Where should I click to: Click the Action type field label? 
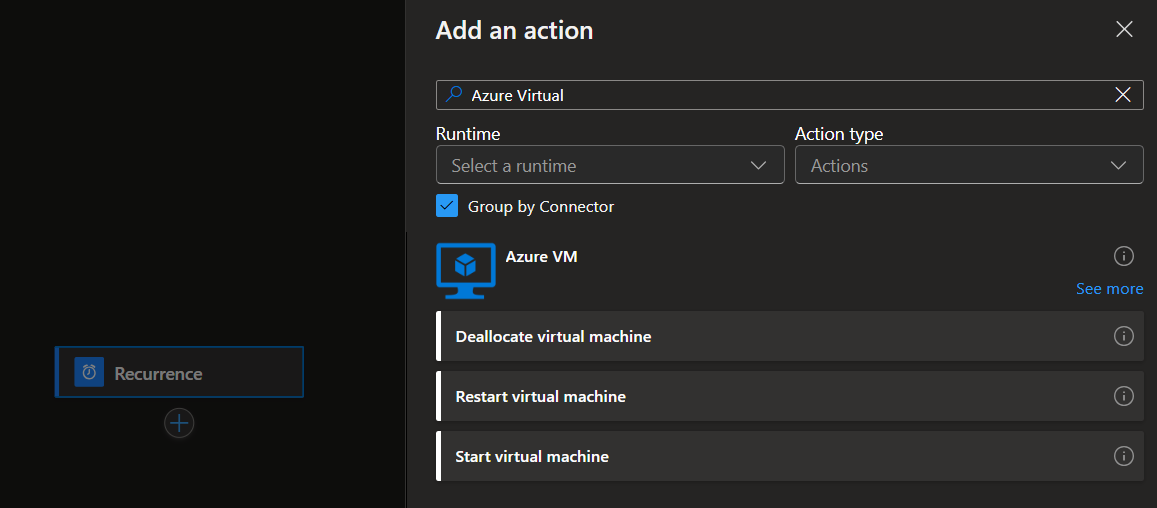click(x=839, y=134)
